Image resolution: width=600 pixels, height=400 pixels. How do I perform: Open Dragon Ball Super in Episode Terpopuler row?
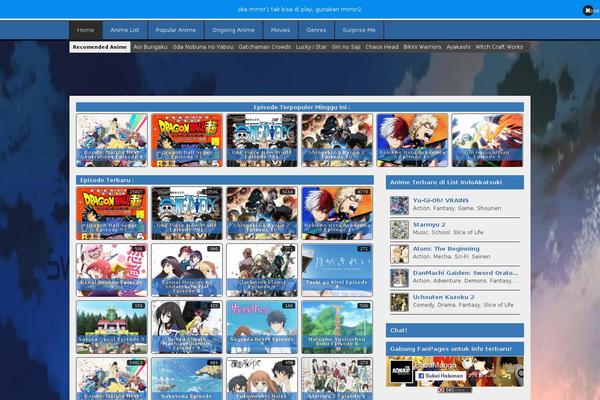[x=187, y=140]
